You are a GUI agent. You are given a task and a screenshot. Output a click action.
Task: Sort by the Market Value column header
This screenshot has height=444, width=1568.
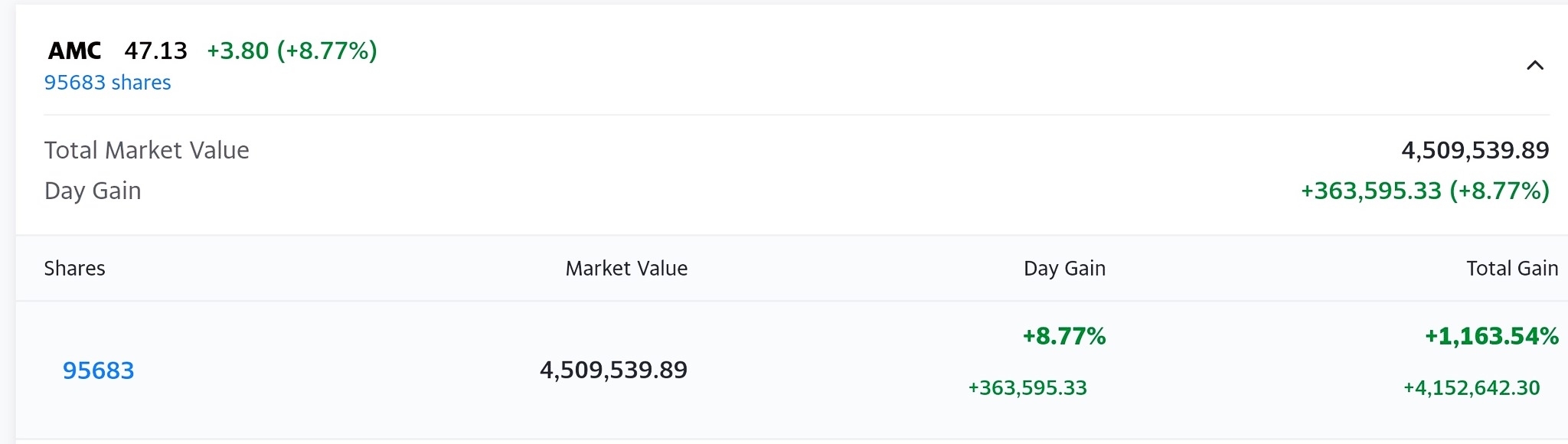(x=626, y=269)
